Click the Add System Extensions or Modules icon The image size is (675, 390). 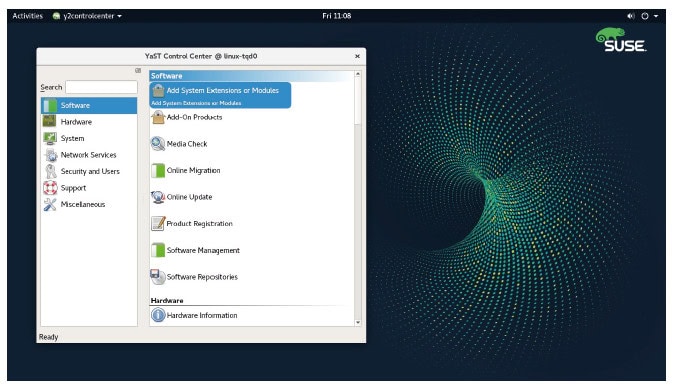(x=158, y=90)
